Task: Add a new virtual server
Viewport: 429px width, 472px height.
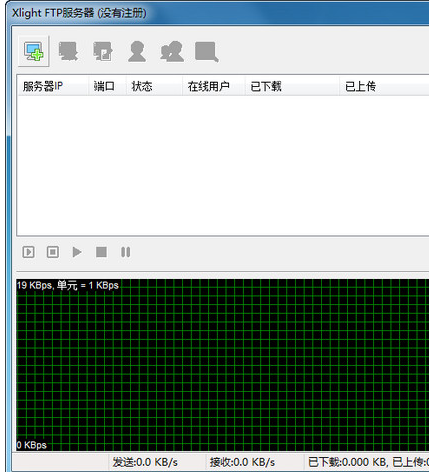Action: tap(34, 51)
